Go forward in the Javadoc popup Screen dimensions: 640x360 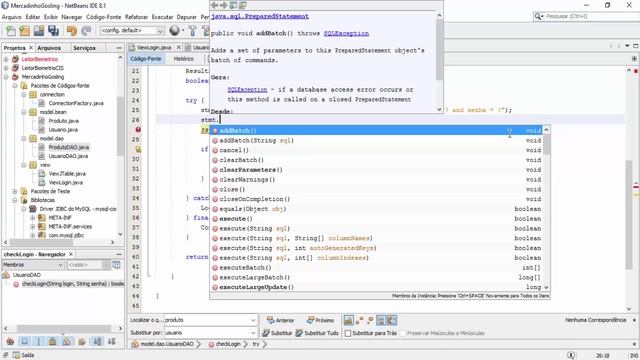coord(223,5)
